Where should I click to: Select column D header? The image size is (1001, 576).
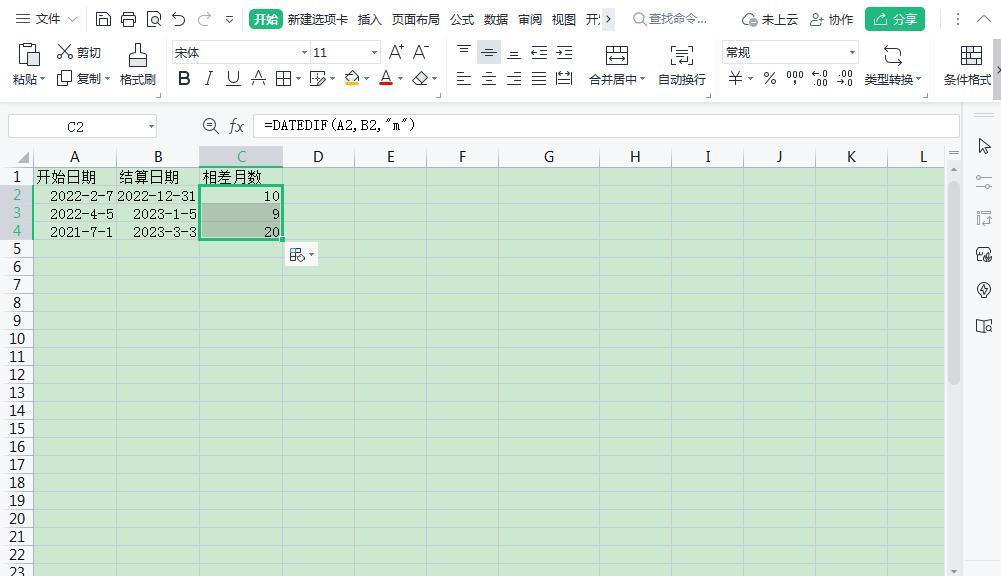click(318, 157)
